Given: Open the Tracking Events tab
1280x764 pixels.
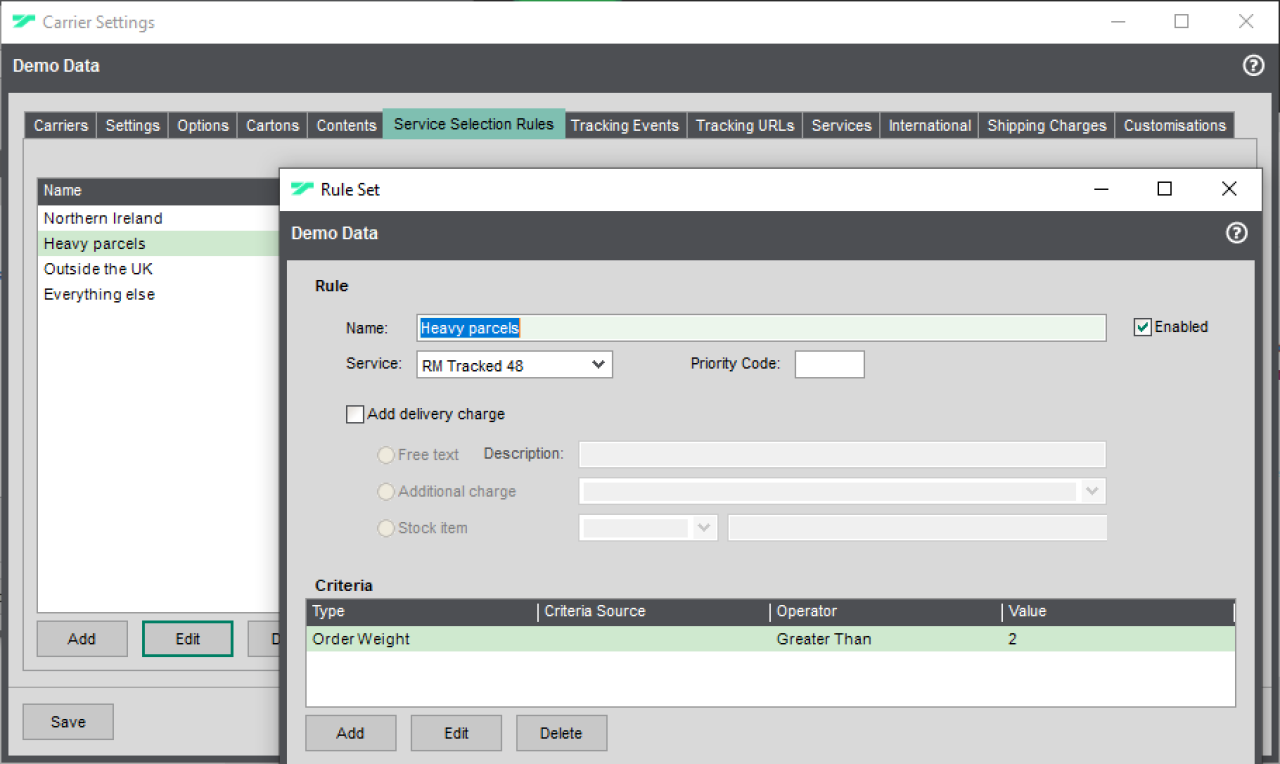Looking at the screenshot, I should click(625, 125).
